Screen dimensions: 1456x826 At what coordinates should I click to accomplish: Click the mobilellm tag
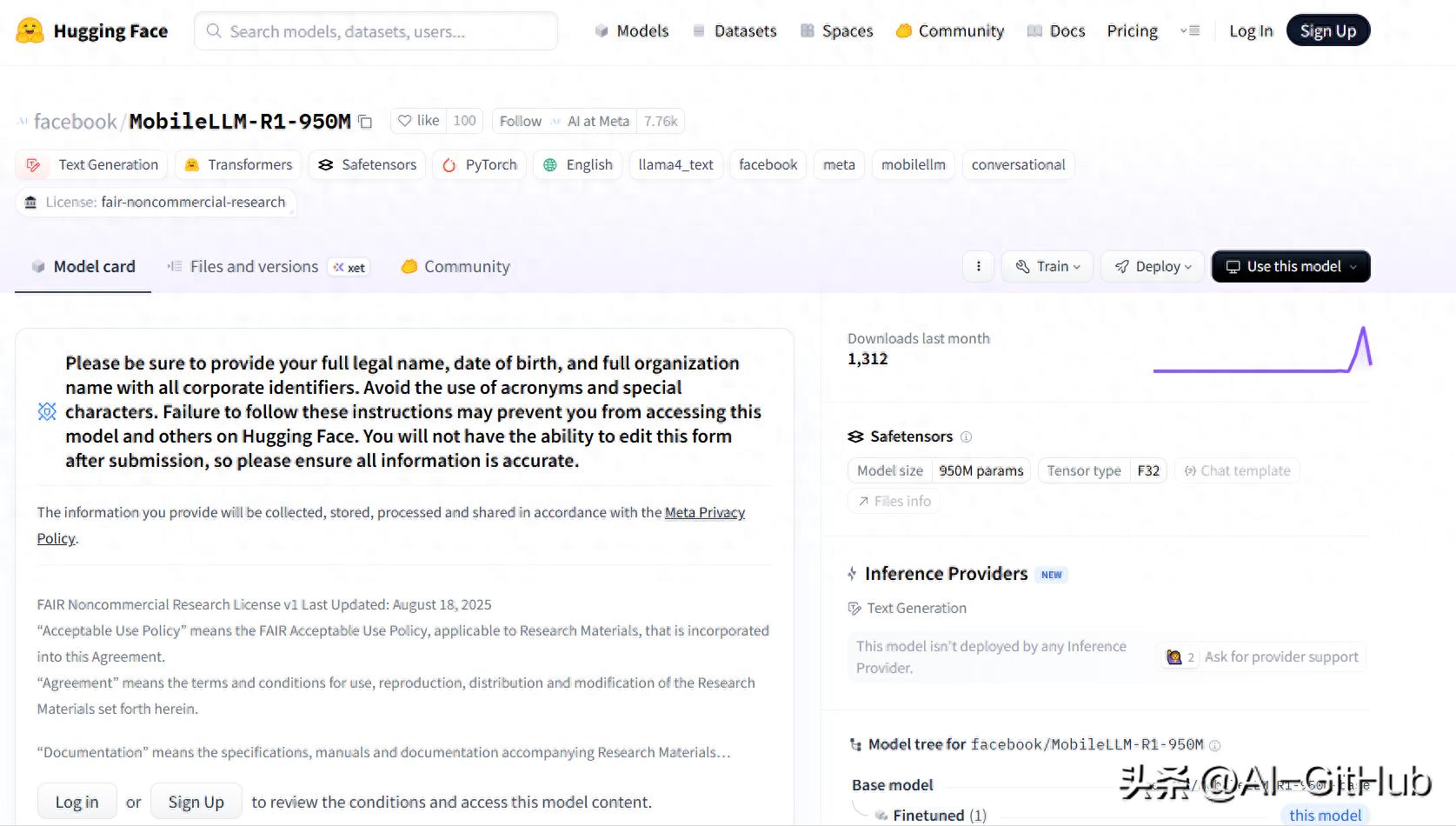pyautogui.click(x=913, y=164)
